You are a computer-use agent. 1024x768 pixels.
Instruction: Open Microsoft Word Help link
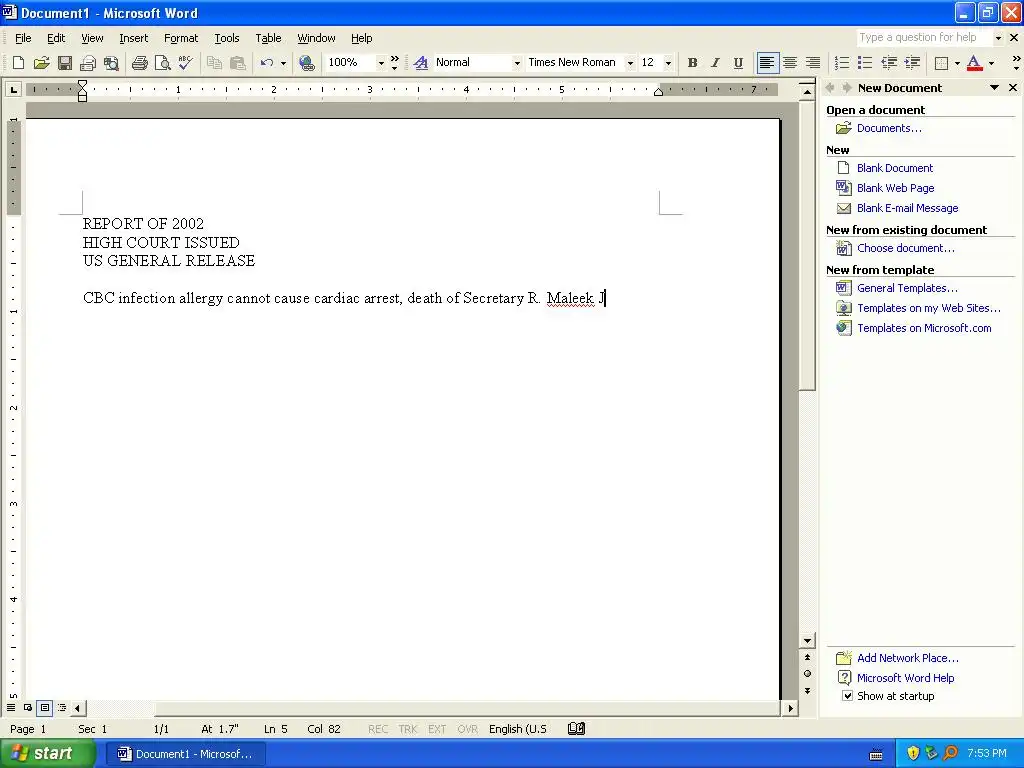[905, 678]
